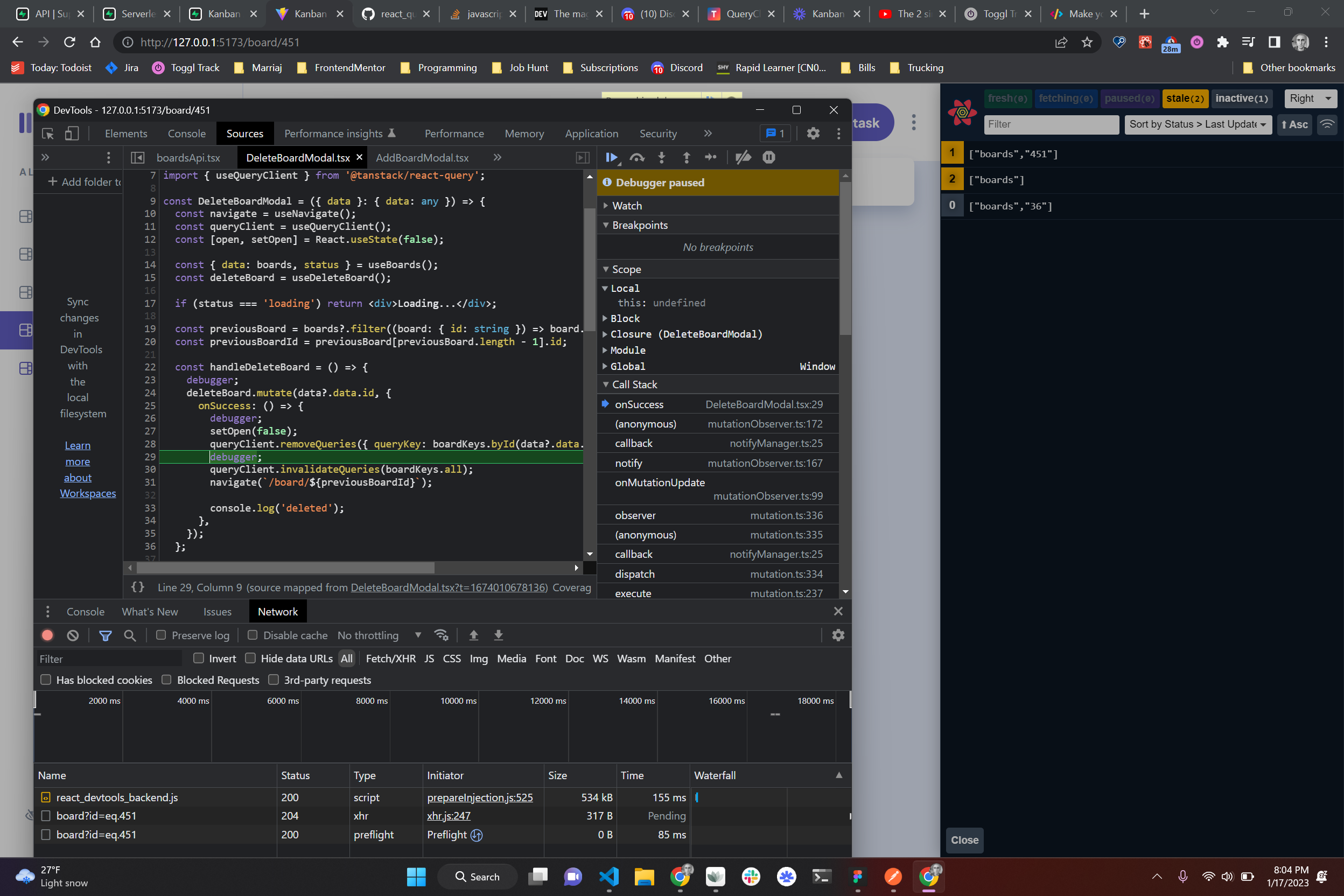Check the Disable cache option
The image size is (1344, 896).
click(252, 635)
